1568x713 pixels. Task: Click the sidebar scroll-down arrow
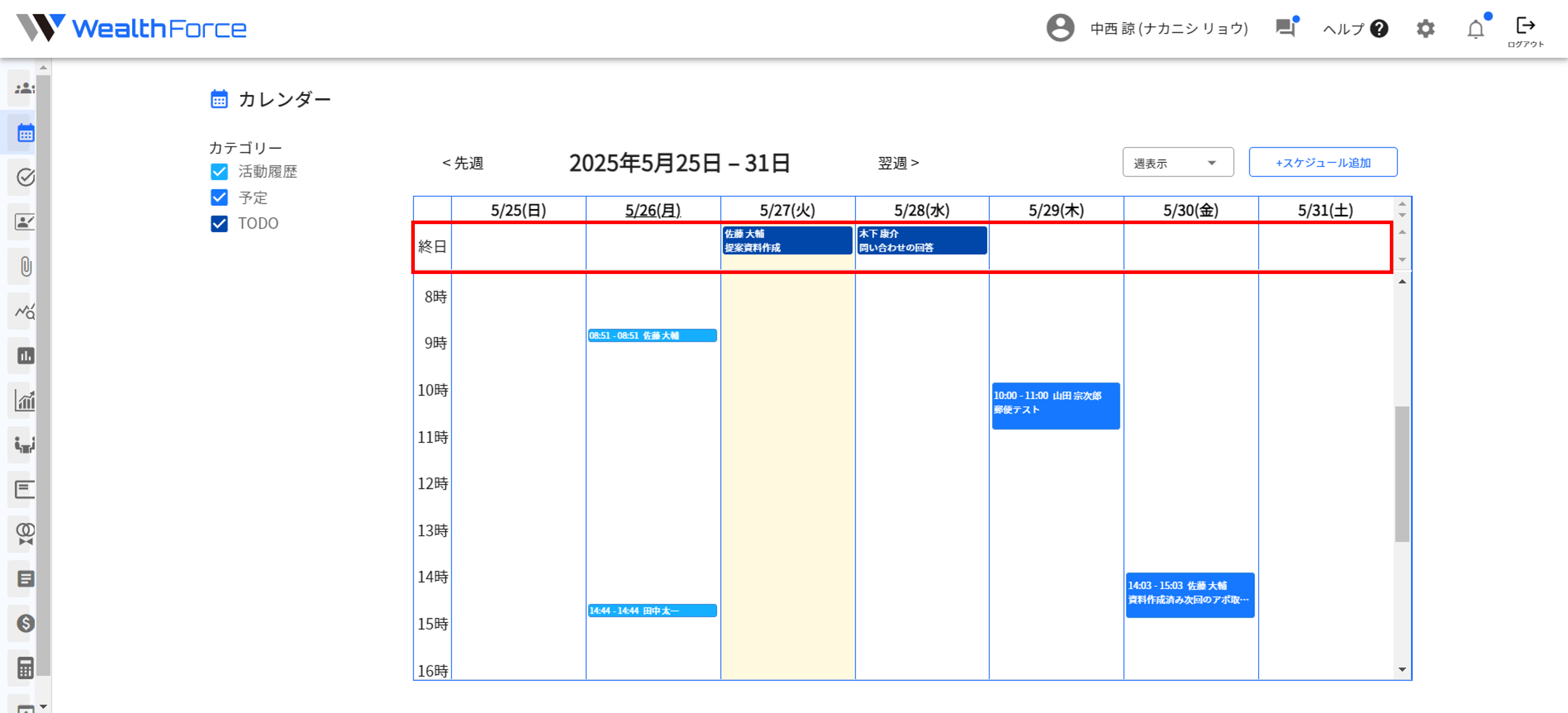[x=43, y=706]
